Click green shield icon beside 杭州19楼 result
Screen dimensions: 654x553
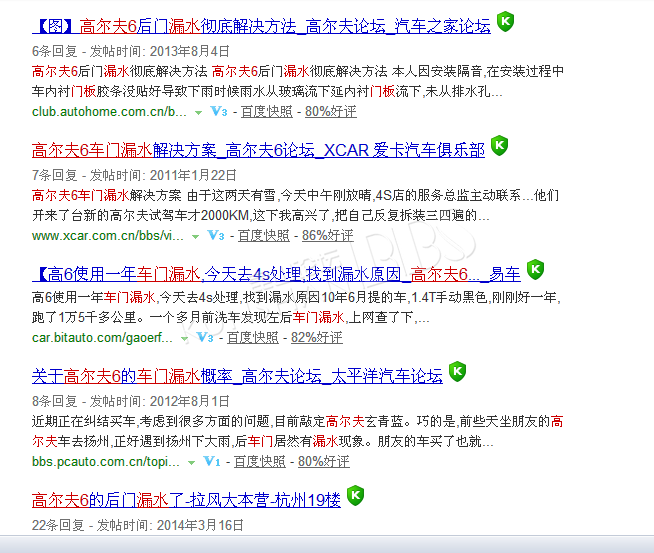[355, 495]
